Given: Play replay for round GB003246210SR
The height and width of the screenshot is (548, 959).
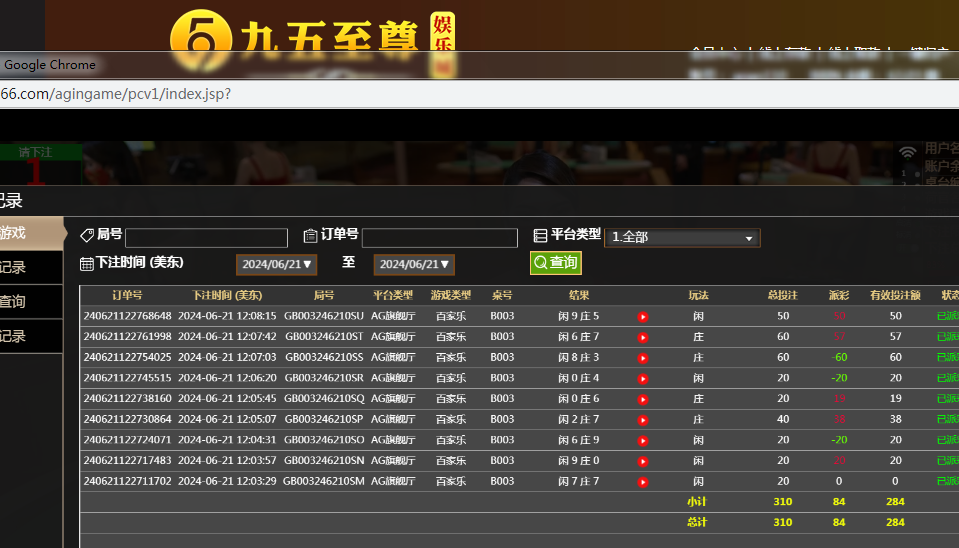Looking at the screenshot, I should pos(643,379).
